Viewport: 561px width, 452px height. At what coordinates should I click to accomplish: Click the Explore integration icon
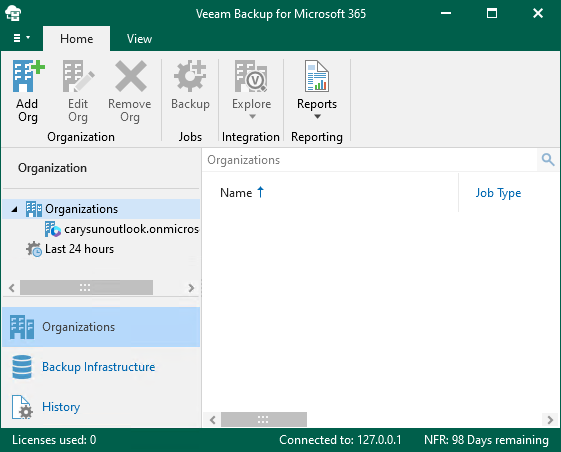(251, 76)
